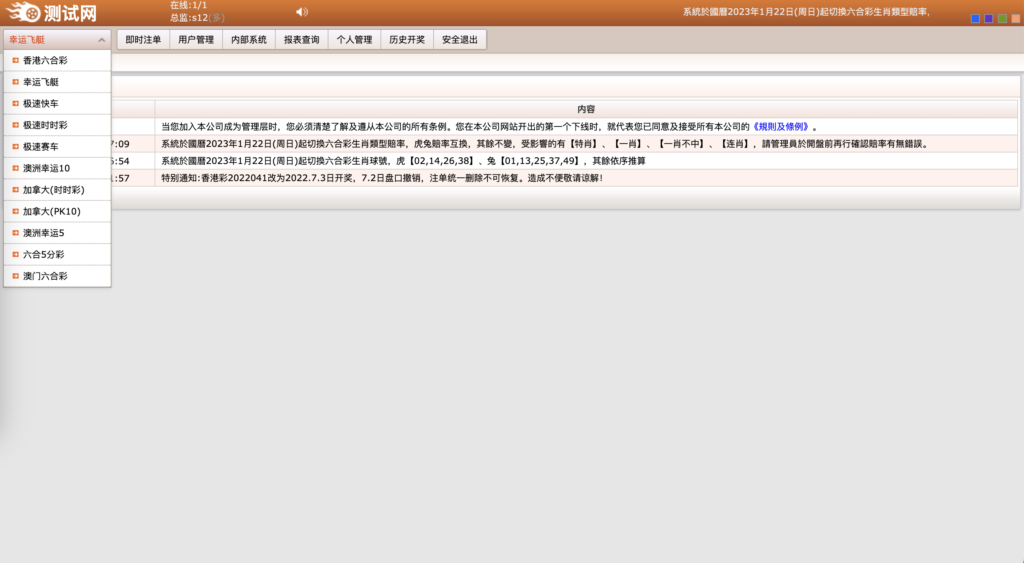This screenshot has width=1024, height=563.
Task: Click the icon beside 香港六合彩
Action: 15,61
